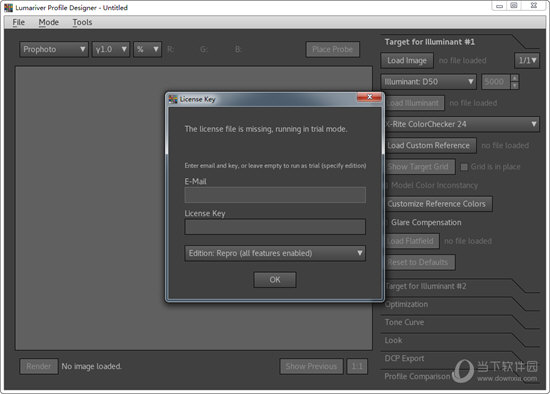Toggle the Grid is in place checkbox
The width and height of the screenshot is (550, 394).
464,167
